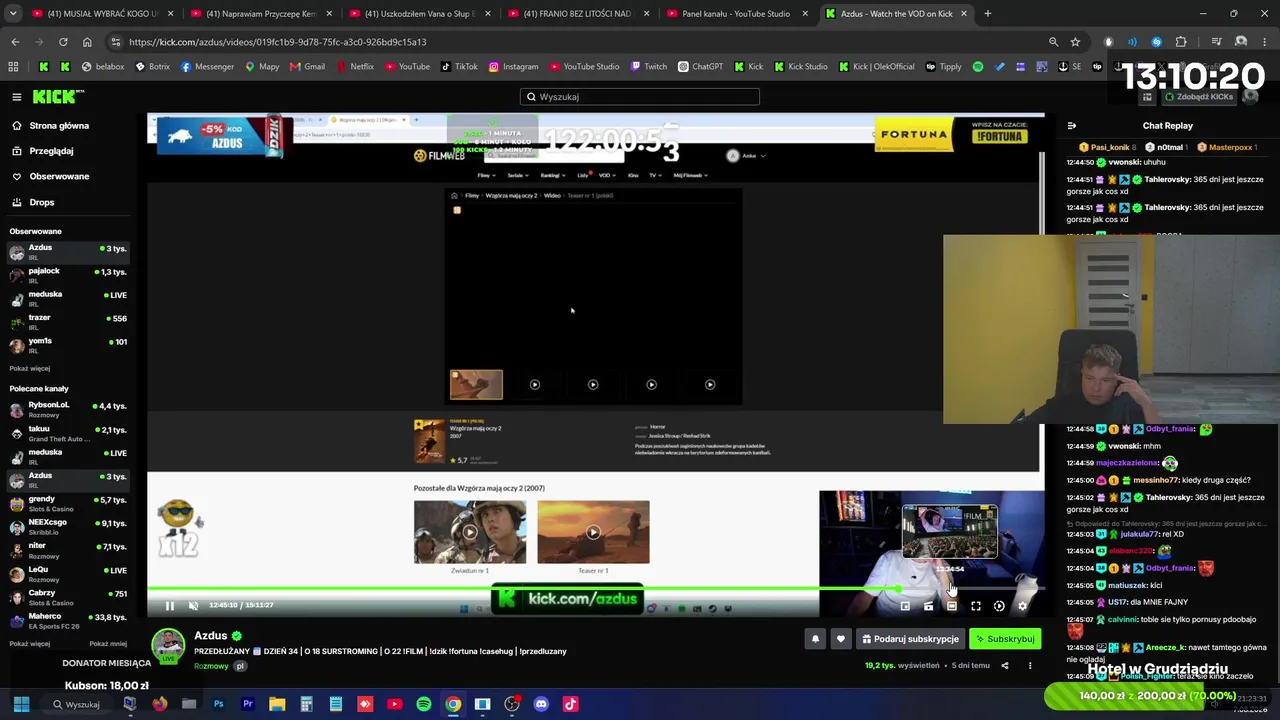The width and height of the screenshot is (1280, 720).
Task: Open NEEXcsgo recommended channel
Action: [68, 527]
